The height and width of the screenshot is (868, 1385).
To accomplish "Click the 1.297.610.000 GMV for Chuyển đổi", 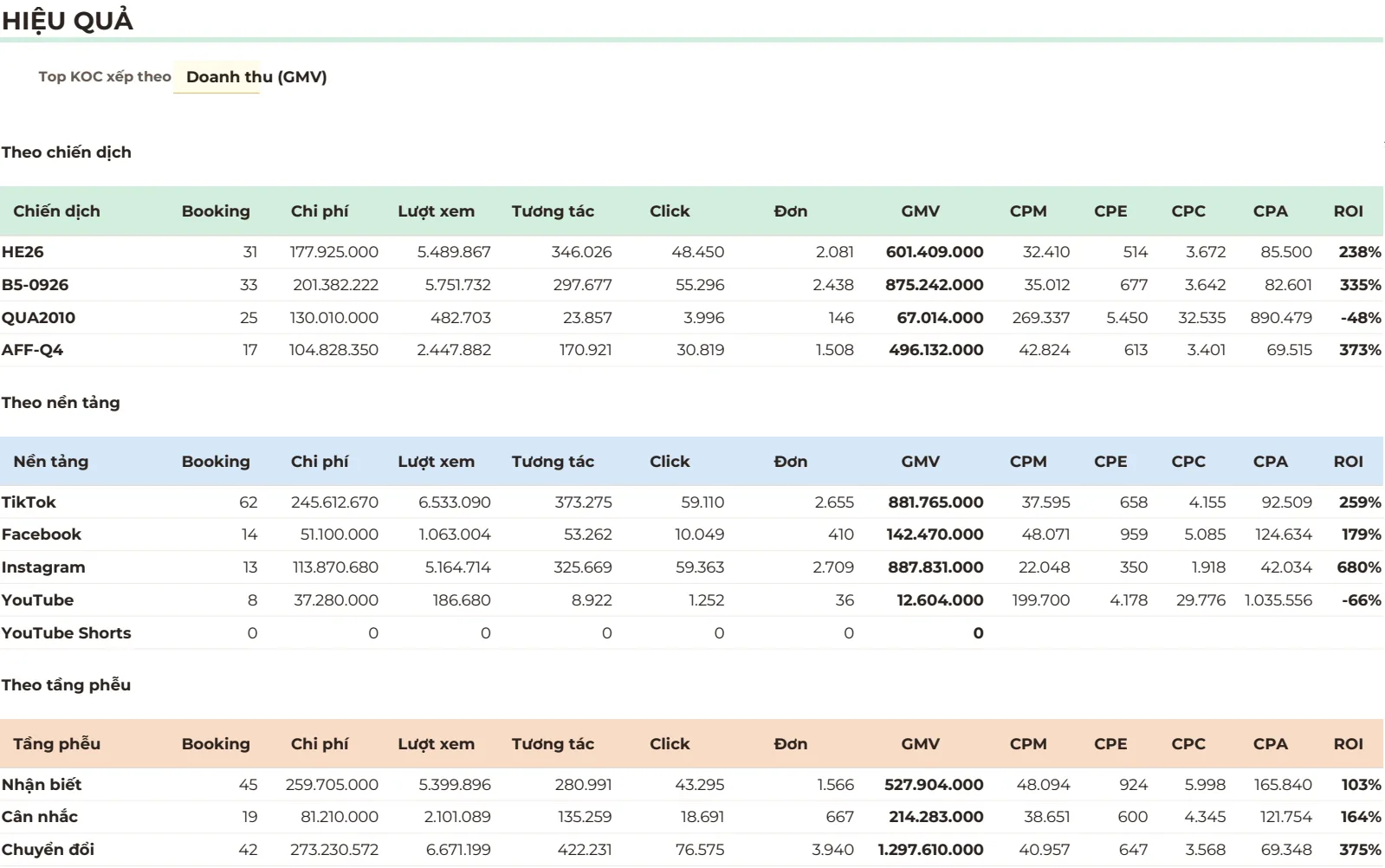I will click(930, 850).
